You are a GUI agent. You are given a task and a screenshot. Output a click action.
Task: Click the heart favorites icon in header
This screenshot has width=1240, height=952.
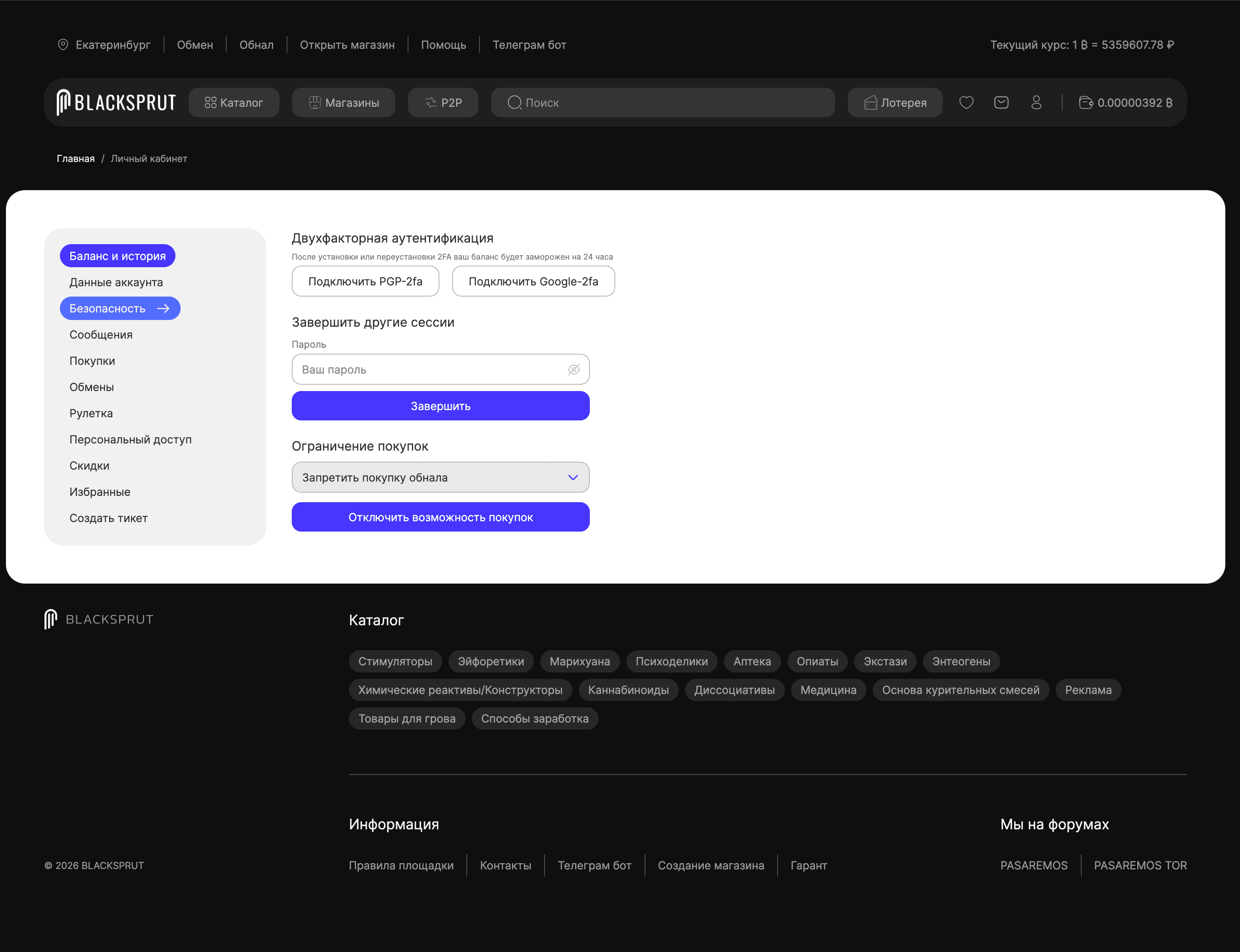point(967,102)
